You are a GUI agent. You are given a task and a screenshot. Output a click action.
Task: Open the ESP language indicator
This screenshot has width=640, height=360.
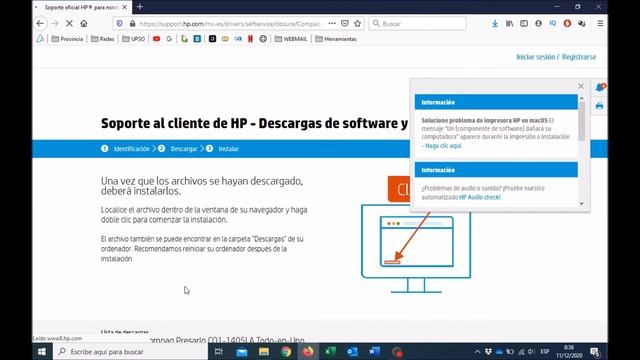click(x=544, y=351)
